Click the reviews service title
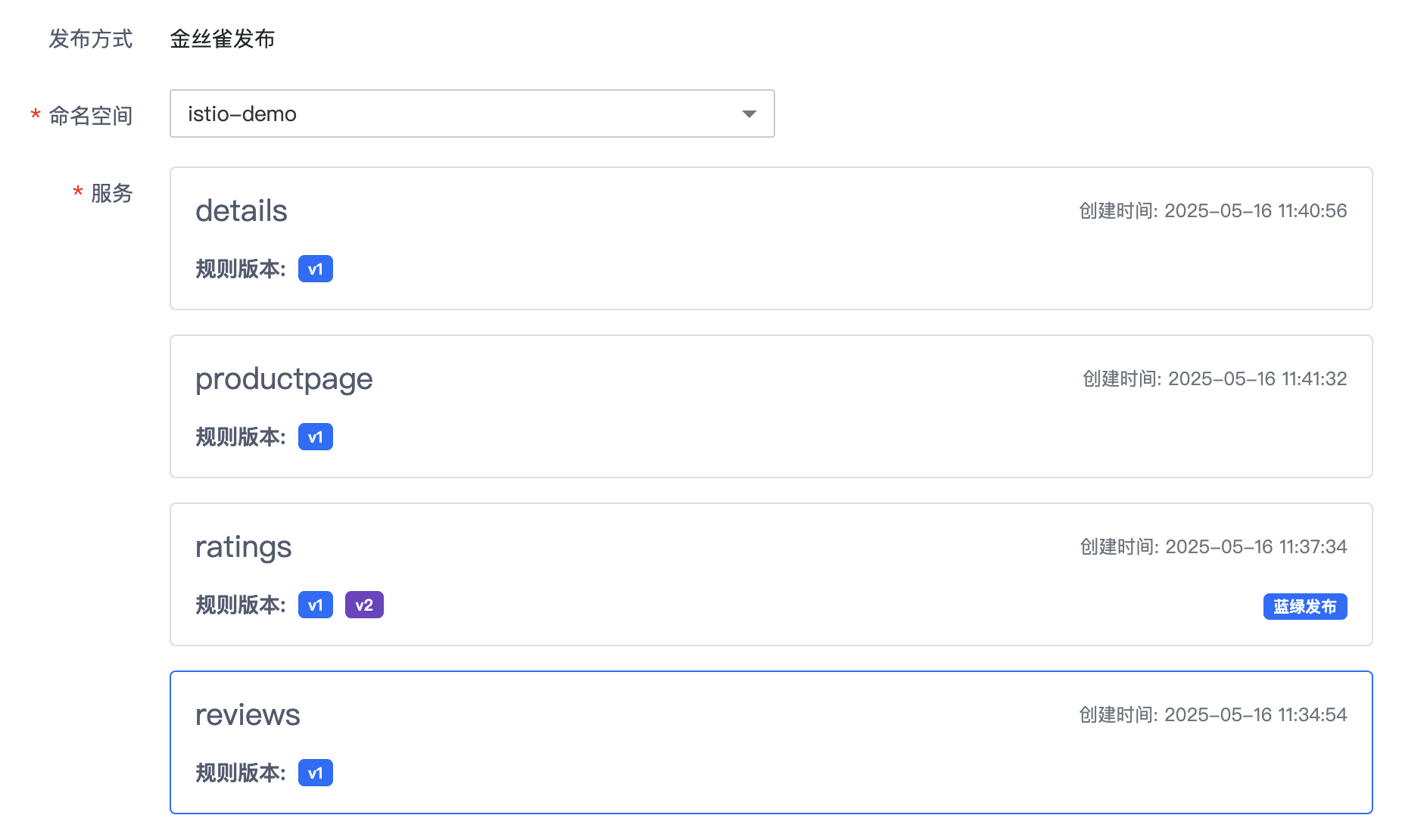The height and width of the screenshot is (840, 1402). click(x=248, y=715)
